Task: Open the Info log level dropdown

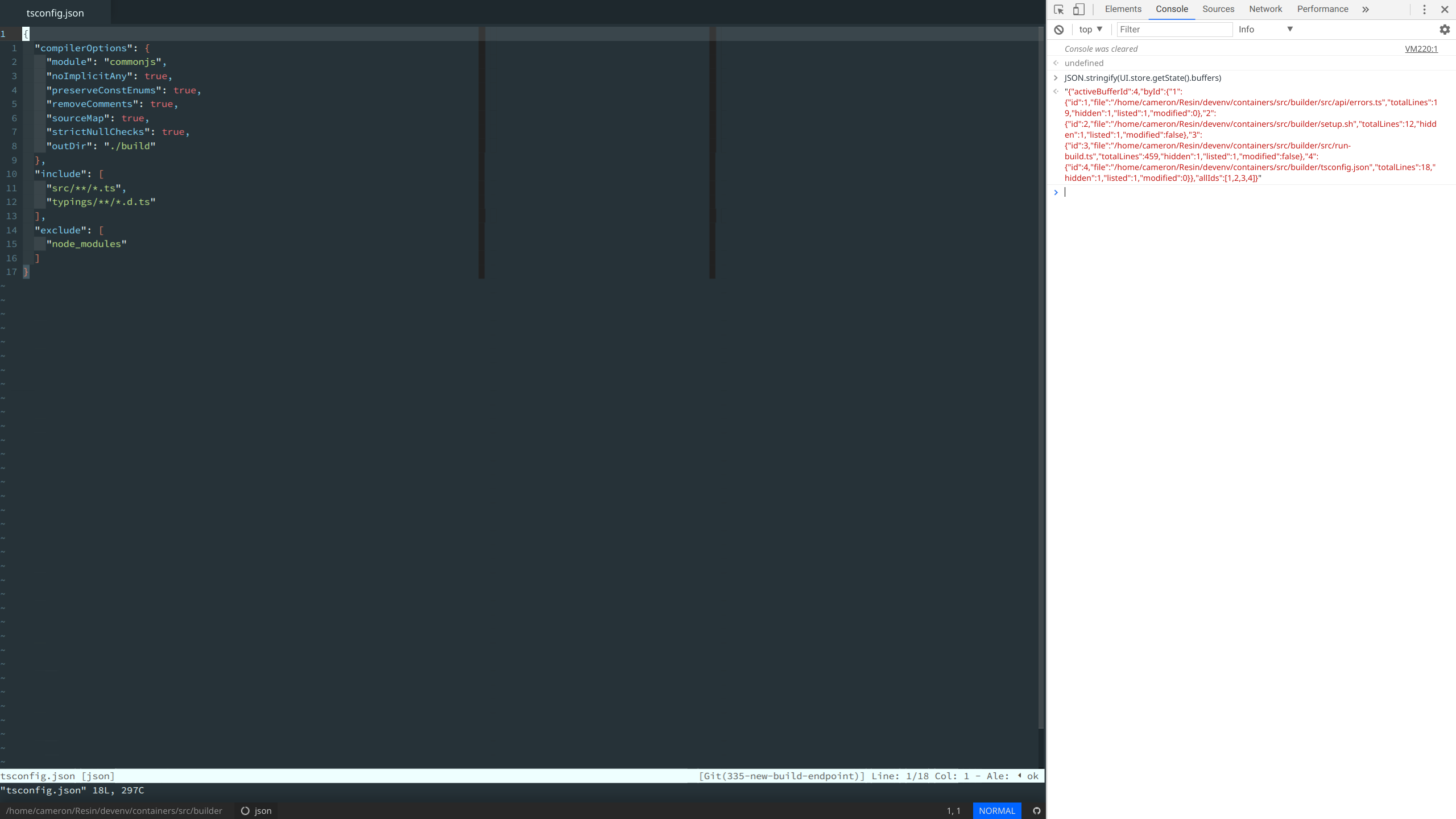Action: (x=1265, y=30)
